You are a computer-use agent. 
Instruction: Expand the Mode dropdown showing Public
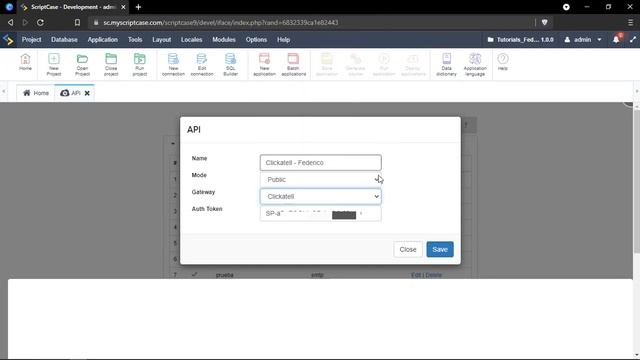pyautogui.click(x=321, y=179)
